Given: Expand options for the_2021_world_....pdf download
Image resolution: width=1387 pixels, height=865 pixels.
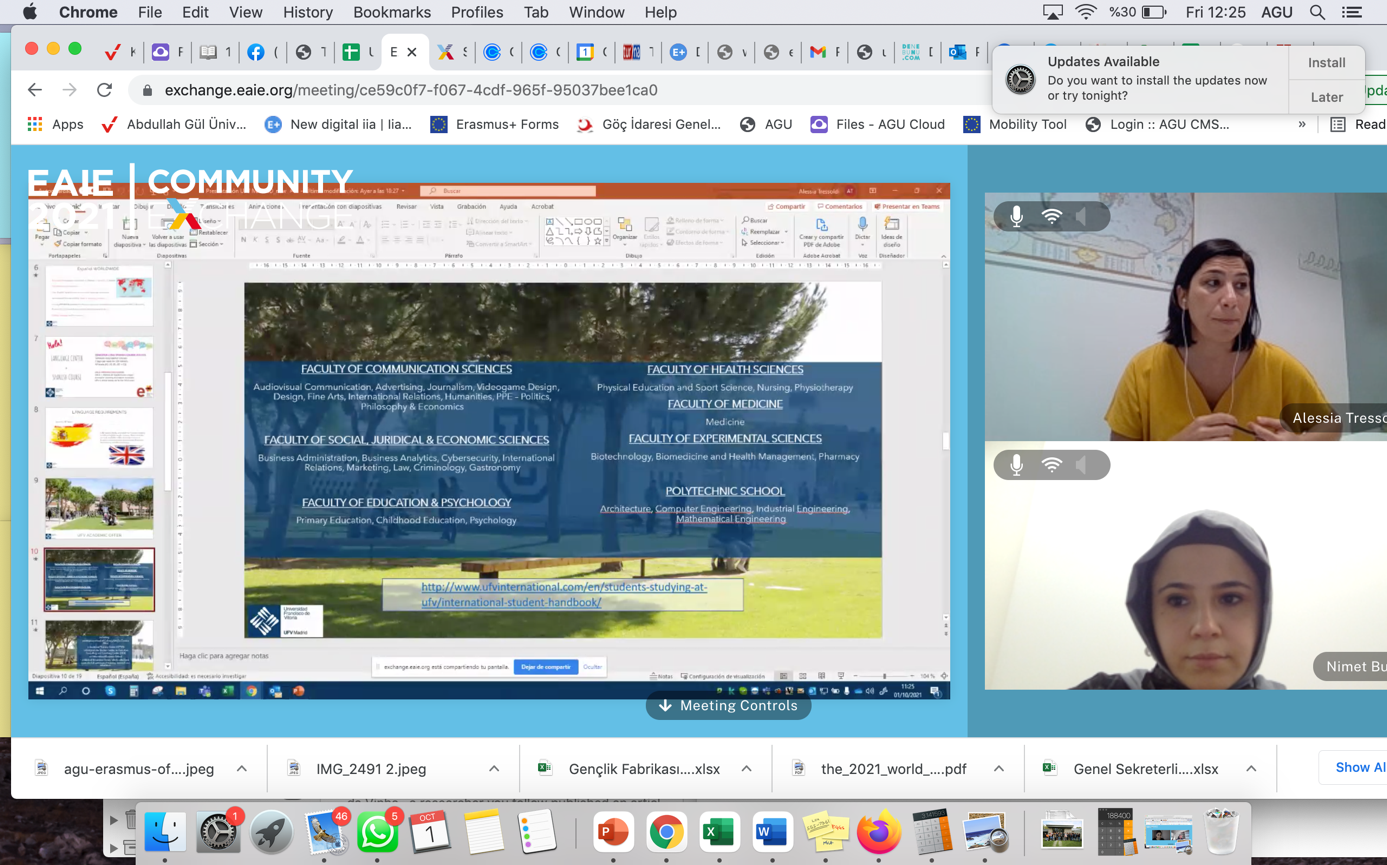Looking at the screenshot, I should [x=999, y=769].
